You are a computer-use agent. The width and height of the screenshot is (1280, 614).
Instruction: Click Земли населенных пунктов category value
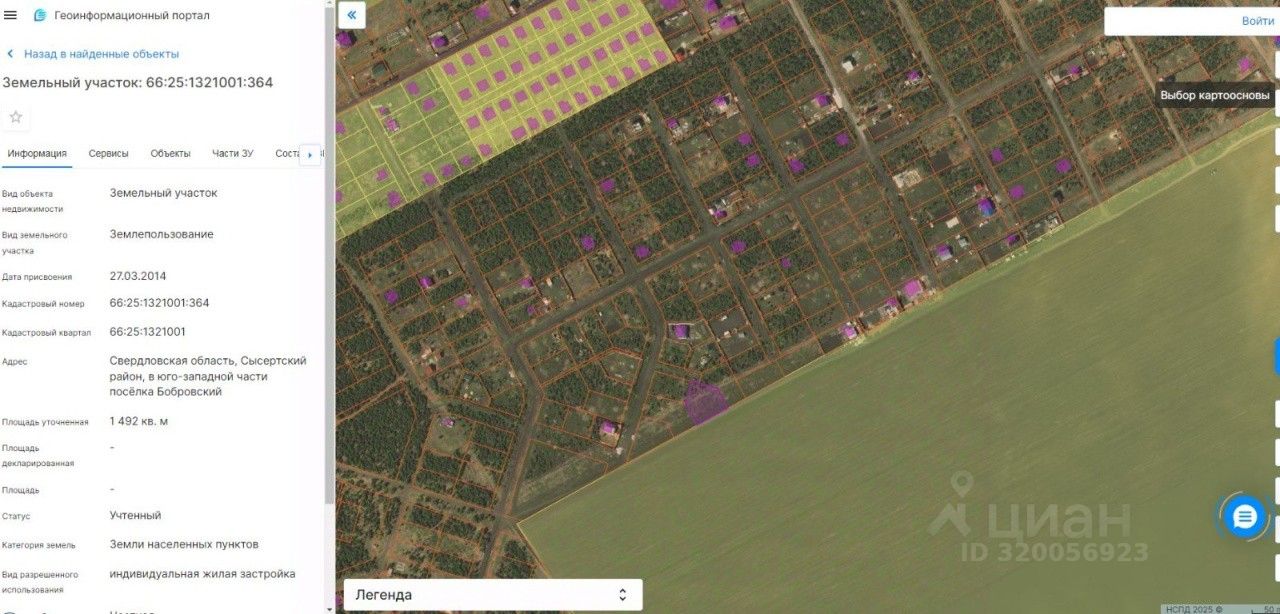click(184, 545)
